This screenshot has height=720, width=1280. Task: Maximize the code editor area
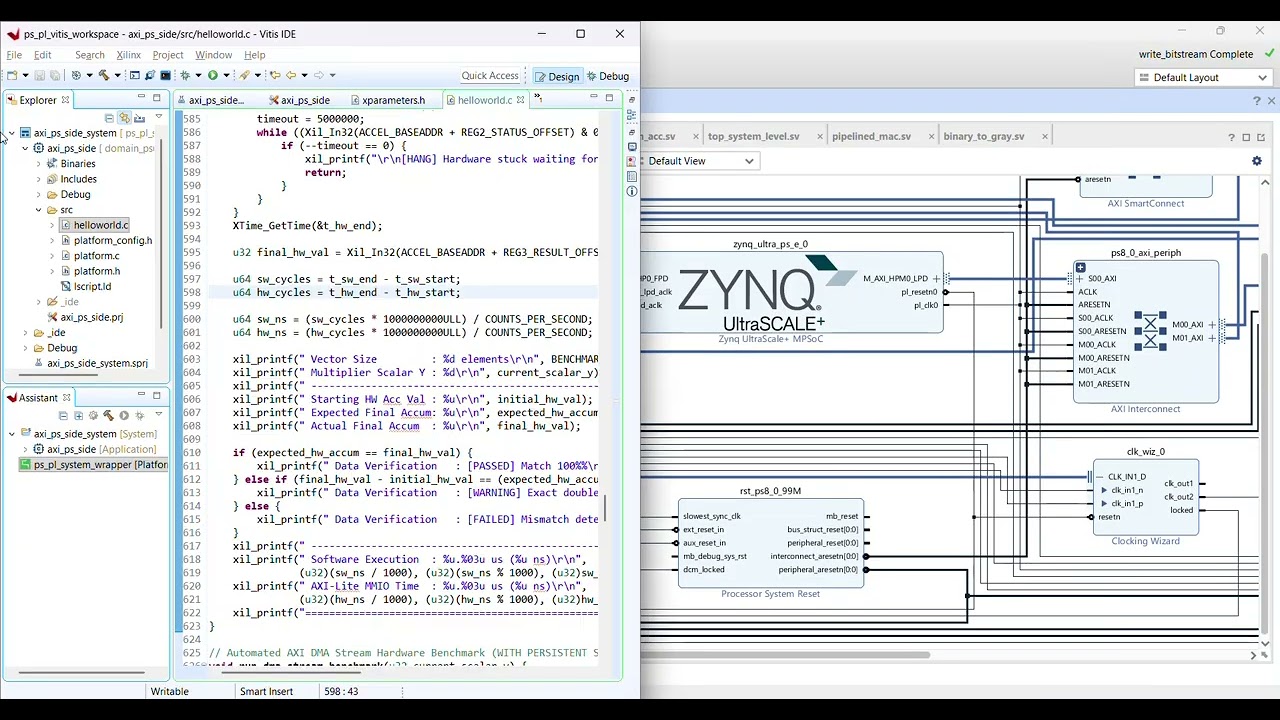(609, 98)
